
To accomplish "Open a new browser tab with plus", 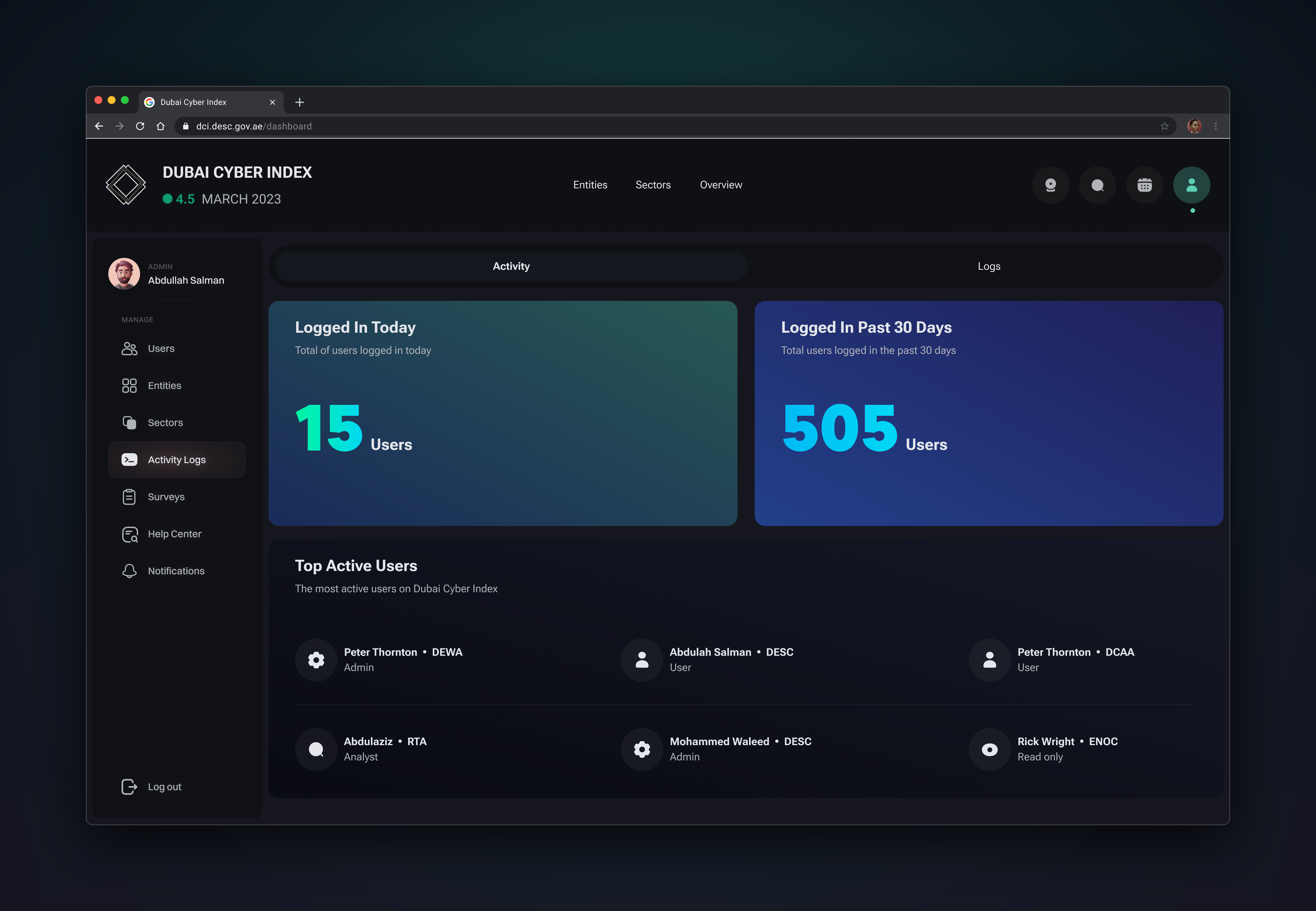I will (300, 102).
